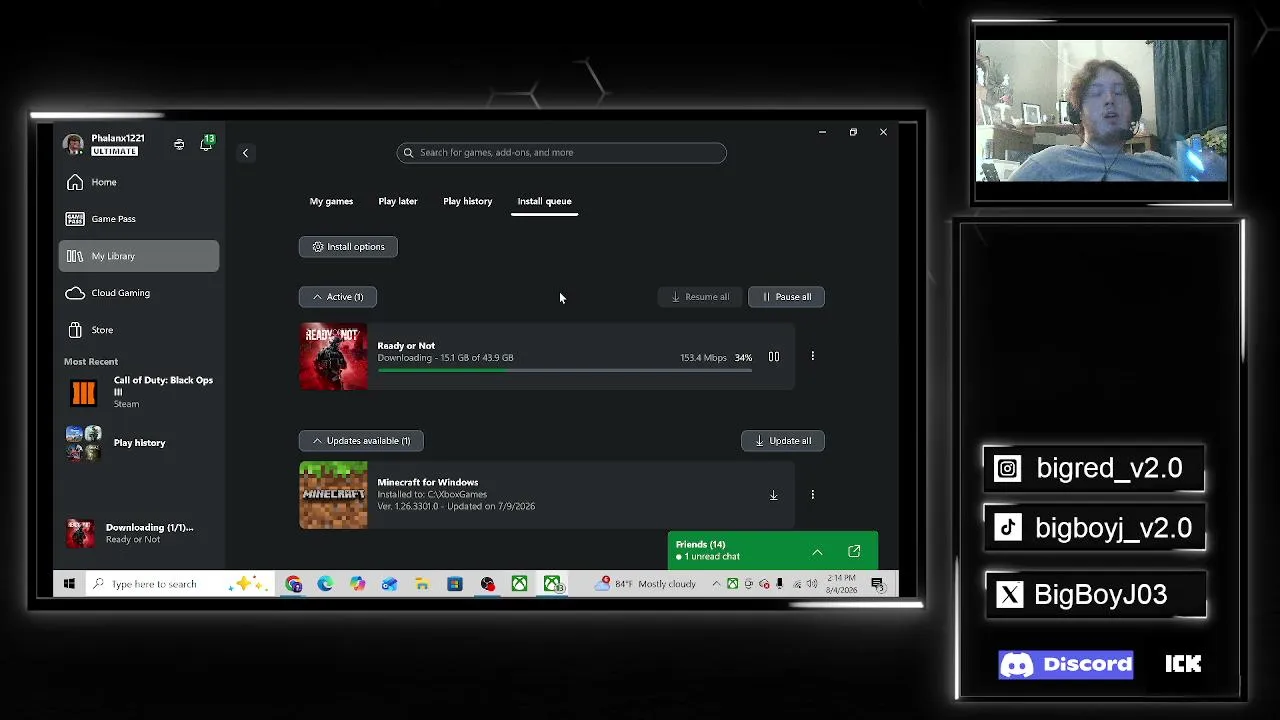The height and width of the screenshot is (720, 1280).
Task: Open Cloud Gaming in the sidebar
Action: 139,293
